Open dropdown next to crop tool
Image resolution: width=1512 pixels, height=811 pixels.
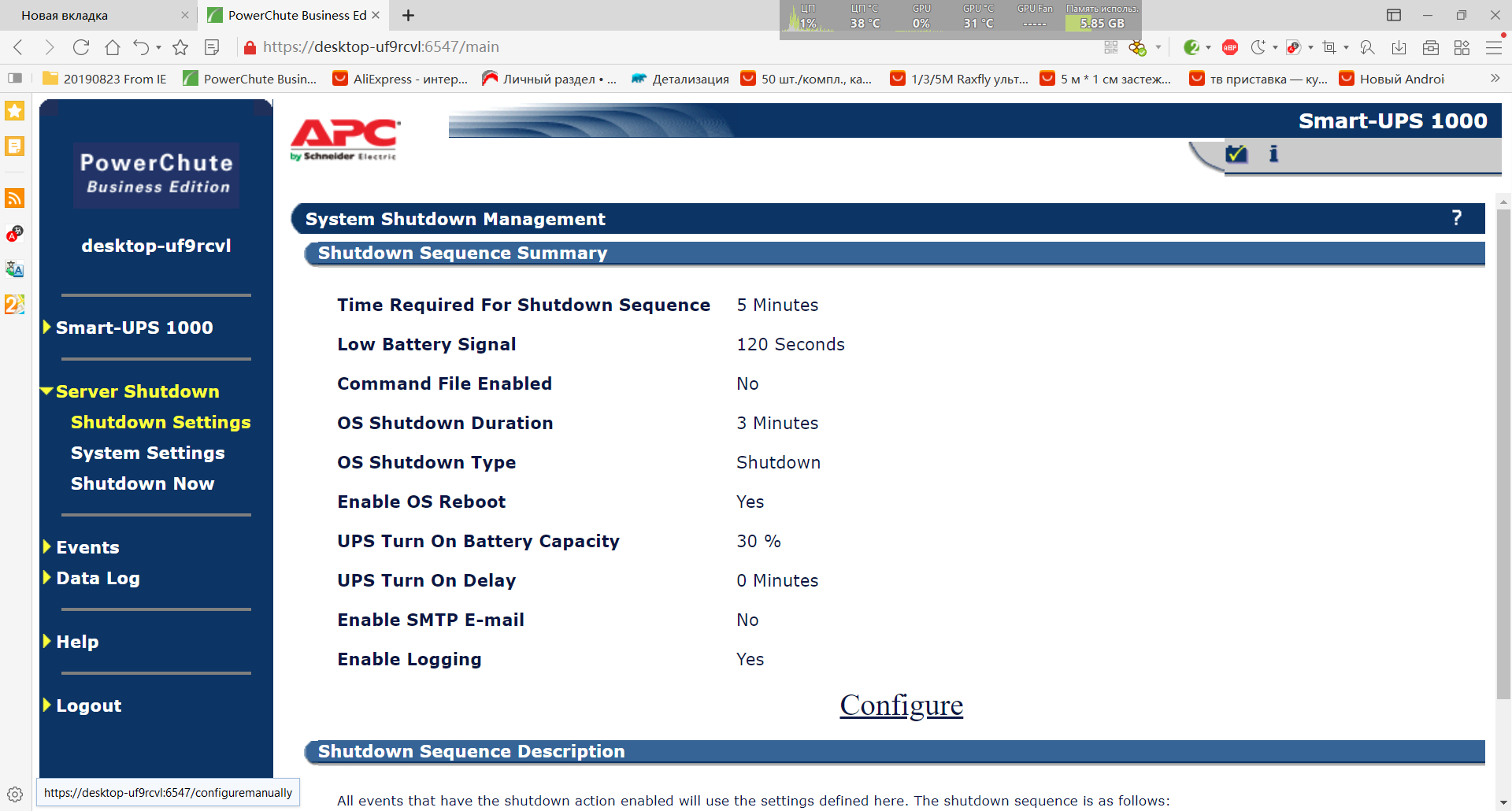[1346, 47]
